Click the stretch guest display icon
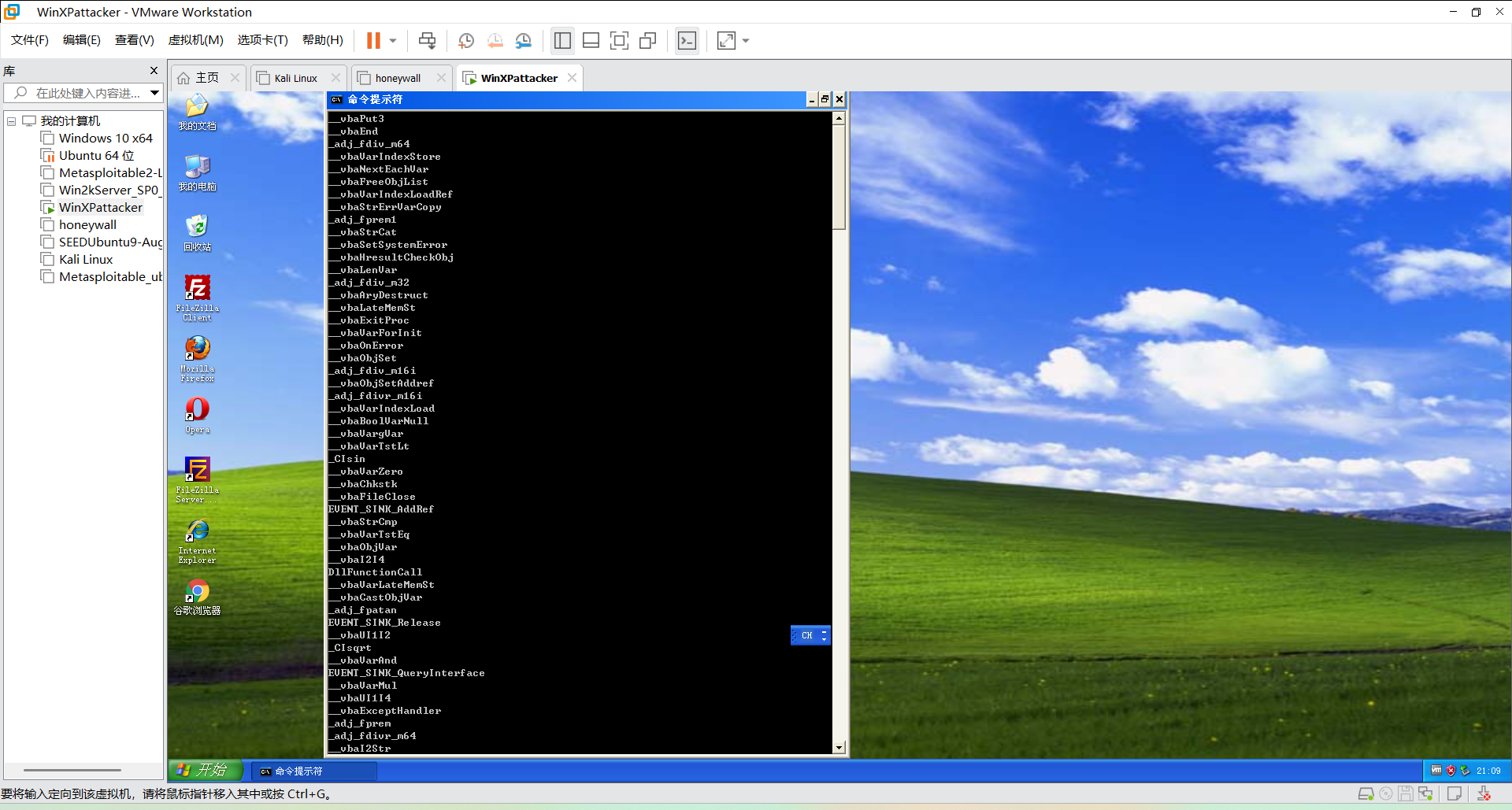Image resolution: width=1512 pixels, height=810 pixels. pyautogui.click(x=726, y=40)
